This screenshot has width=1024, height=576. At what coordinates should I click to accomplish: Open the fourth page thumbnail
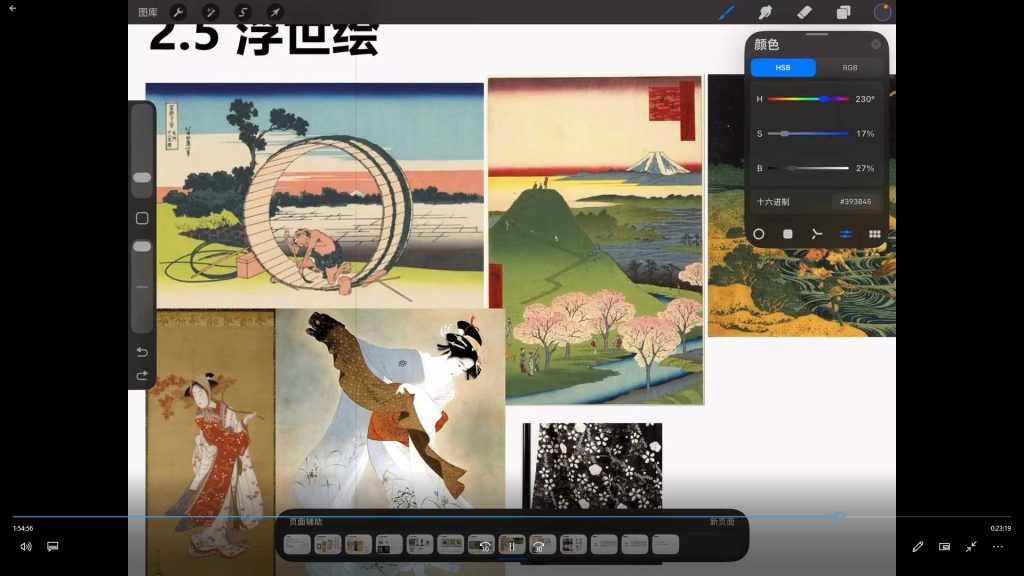click(389, 544)
